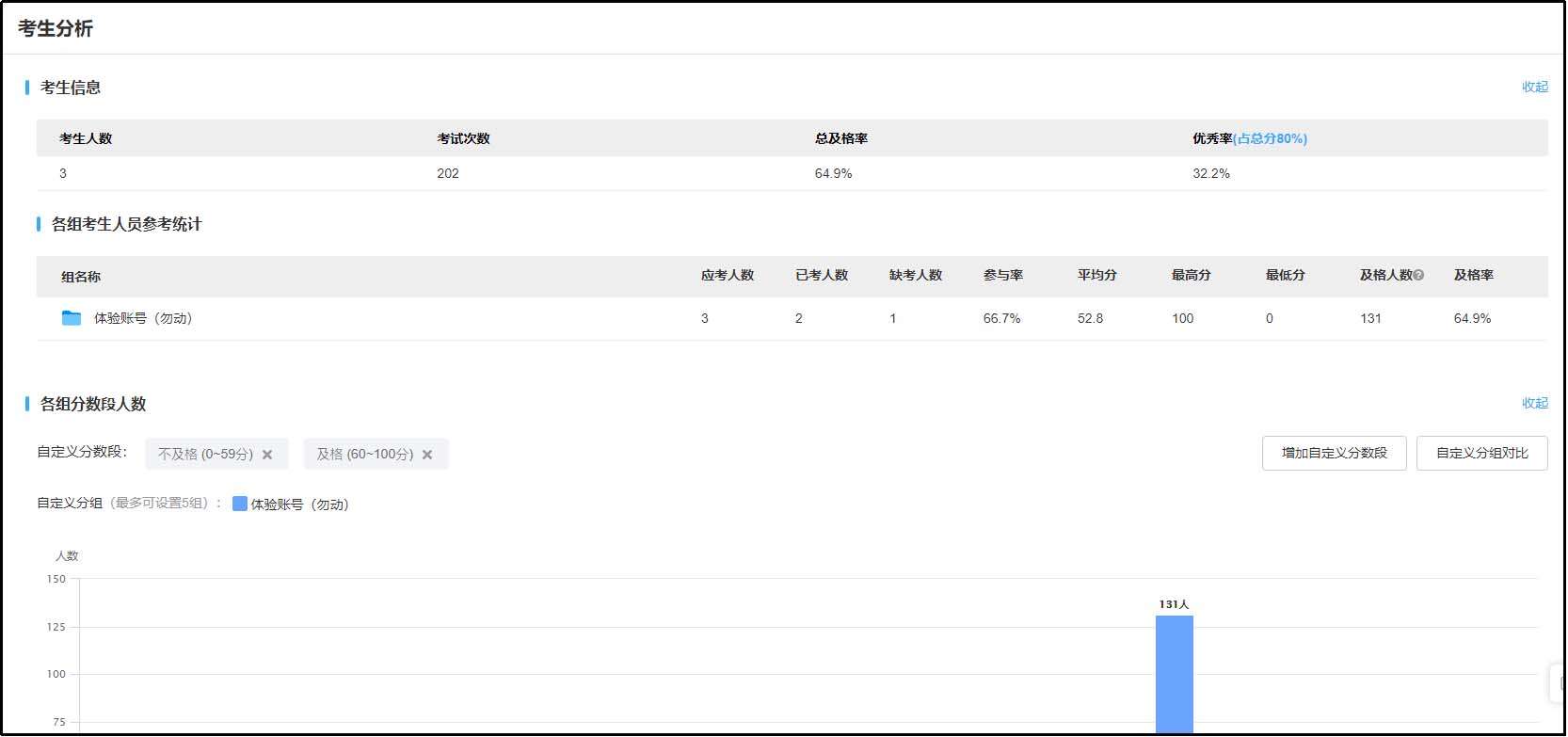Click the 占总分80% link
This screenshot has width=1568, height=737.
[1270, 138]
